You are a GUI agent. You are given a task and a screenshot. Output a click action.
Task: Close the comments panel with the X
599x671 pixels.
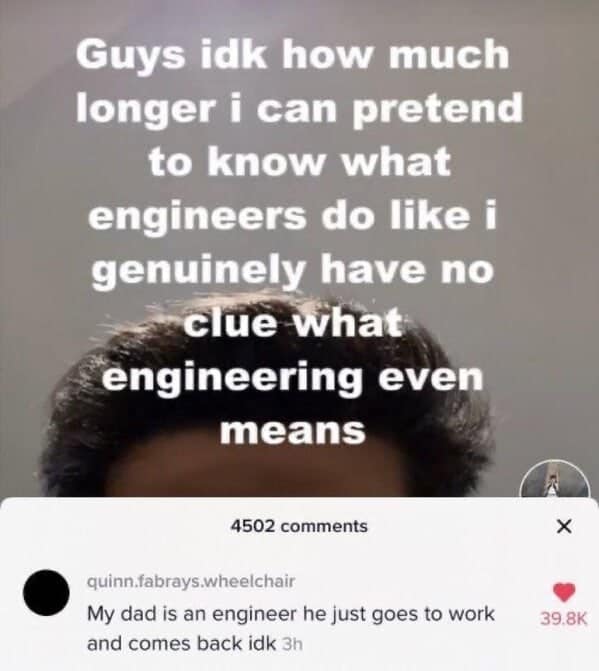565,526
